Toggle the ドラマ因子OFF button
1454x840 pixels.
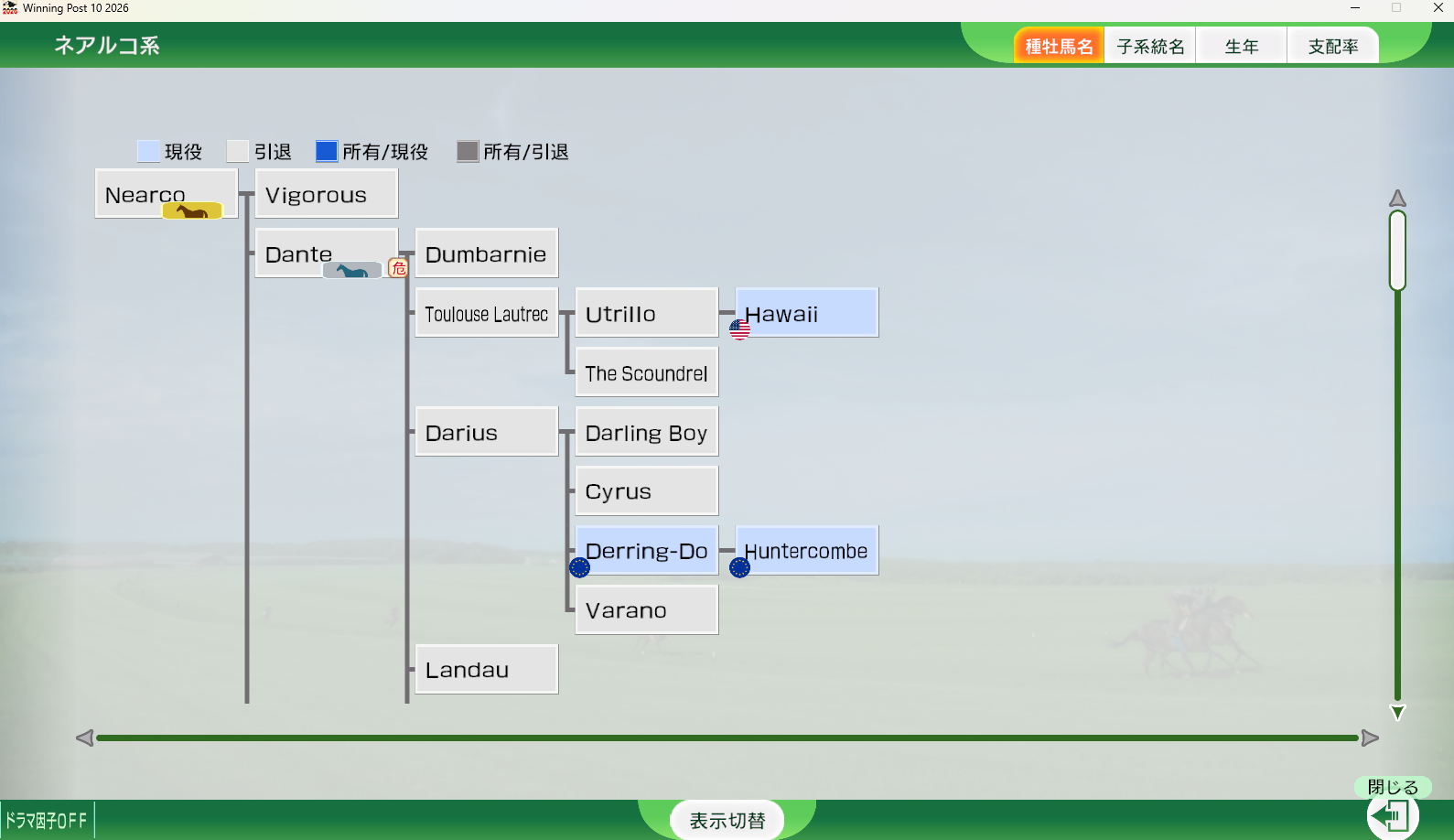coord(47,821)
